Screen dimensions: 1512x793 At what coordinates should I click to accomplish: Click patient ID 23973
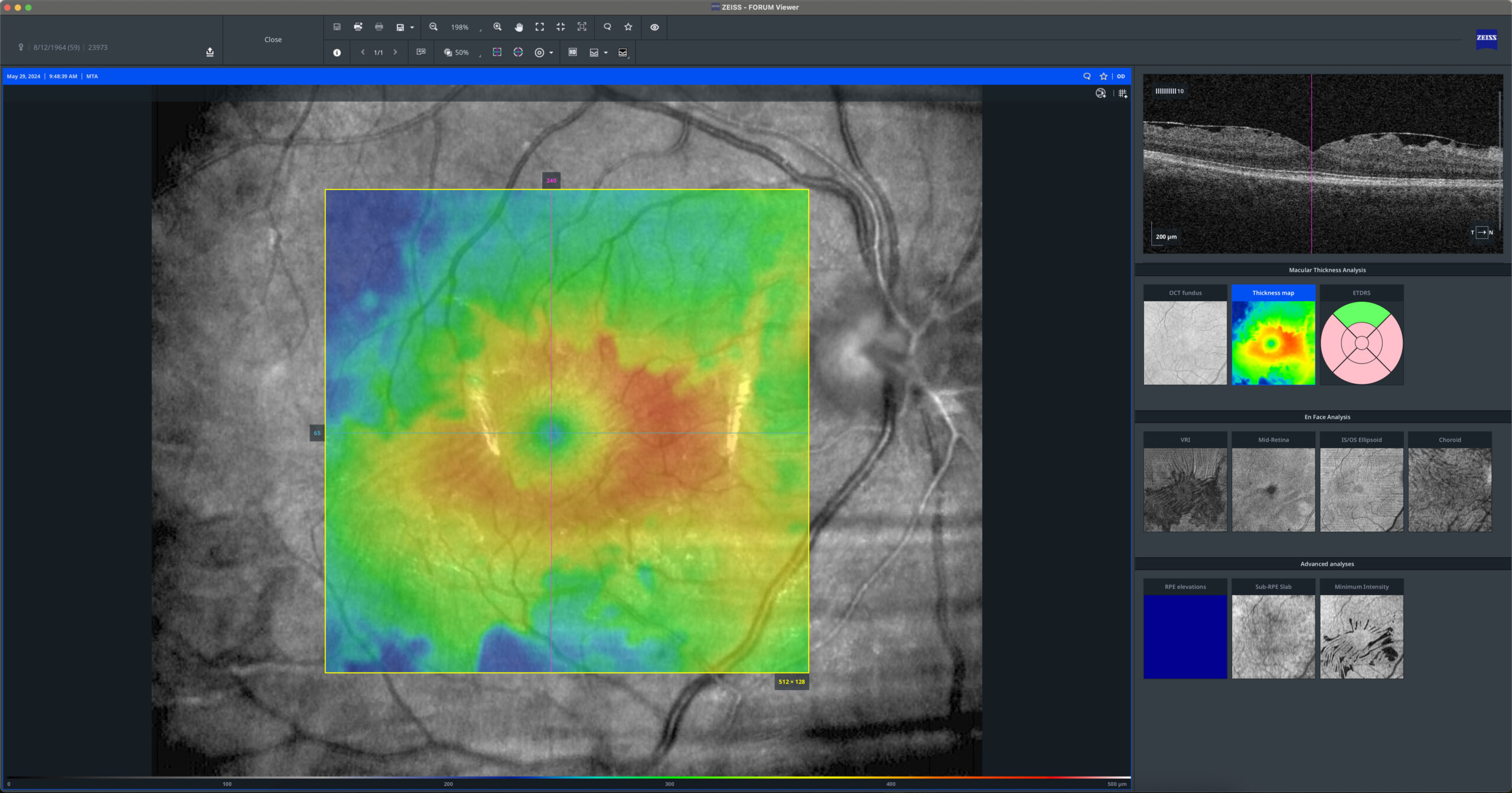[97, 47]
